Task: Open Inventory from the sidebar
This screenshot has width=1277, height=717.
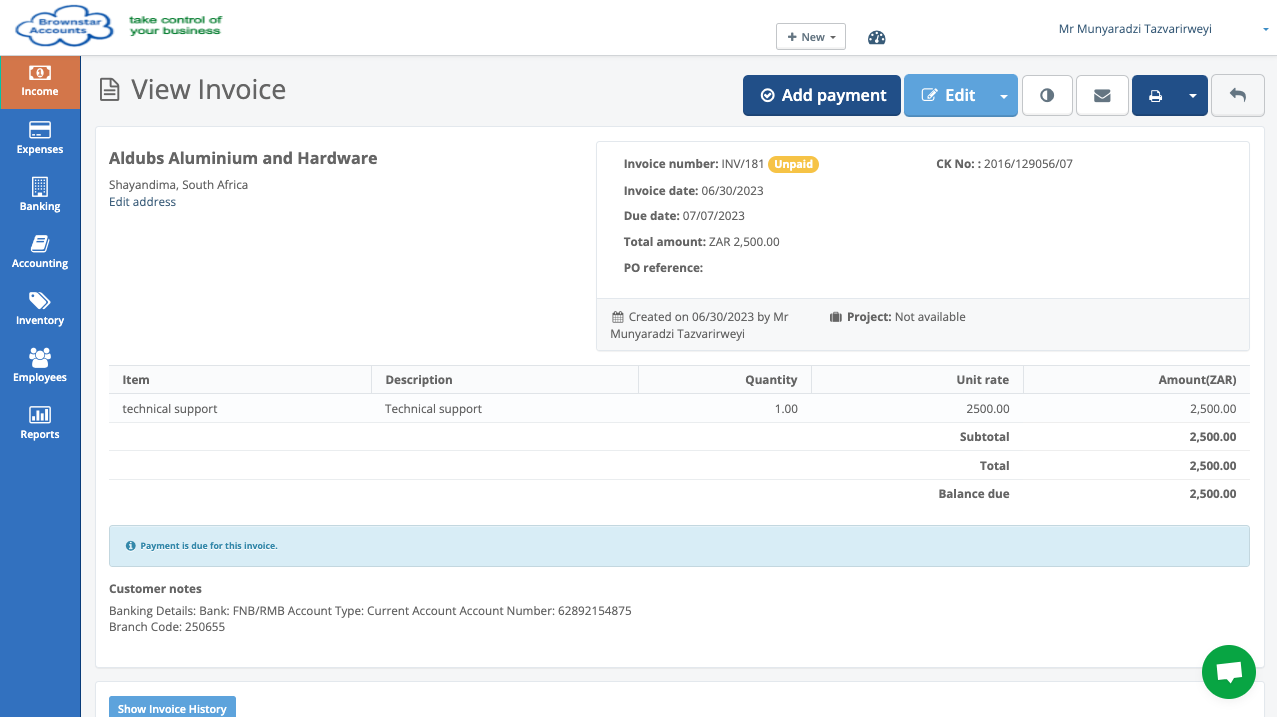Action: click(40, 309)
